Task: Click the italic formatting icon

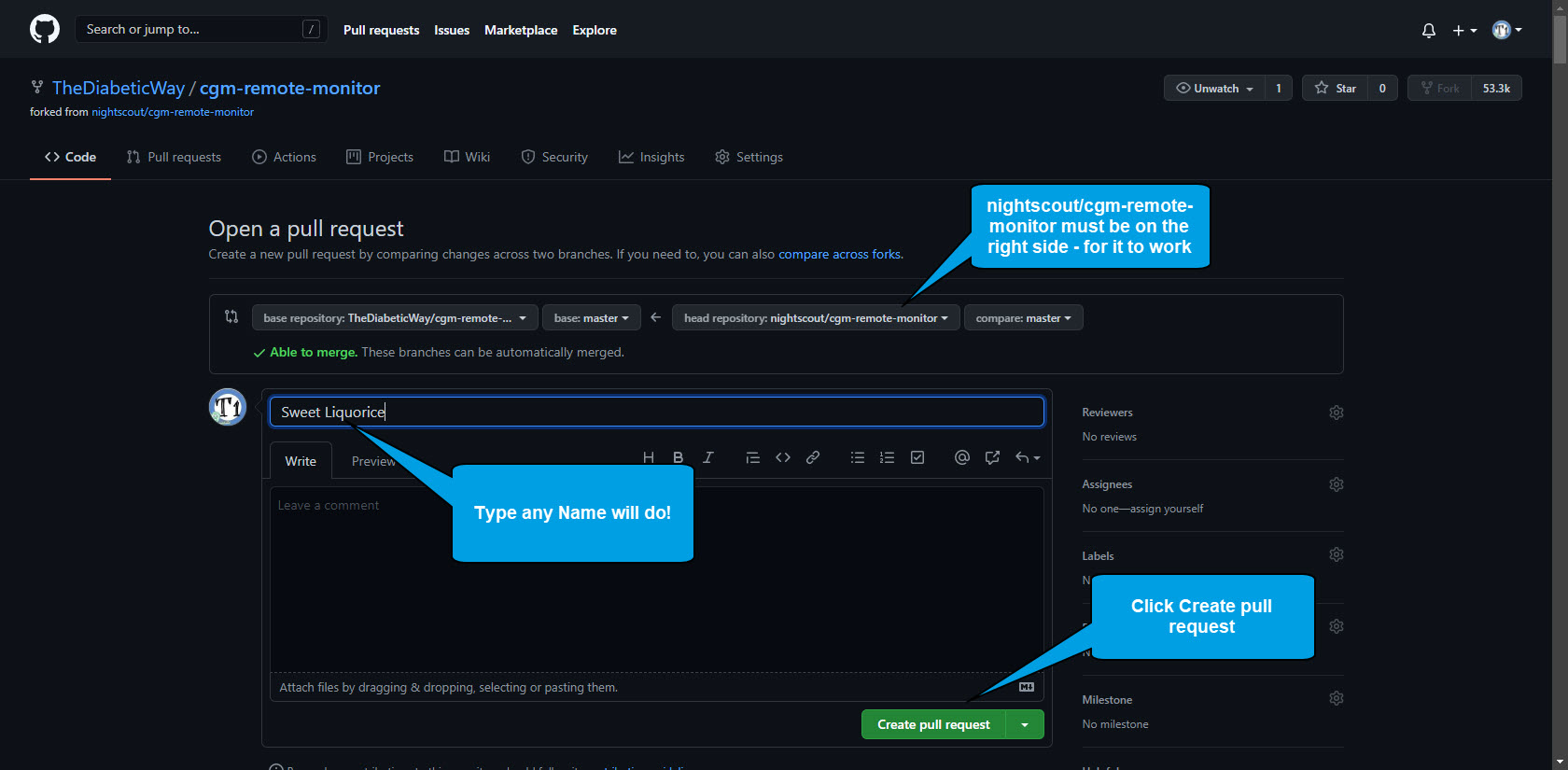Action: click(x=708, y=457)
